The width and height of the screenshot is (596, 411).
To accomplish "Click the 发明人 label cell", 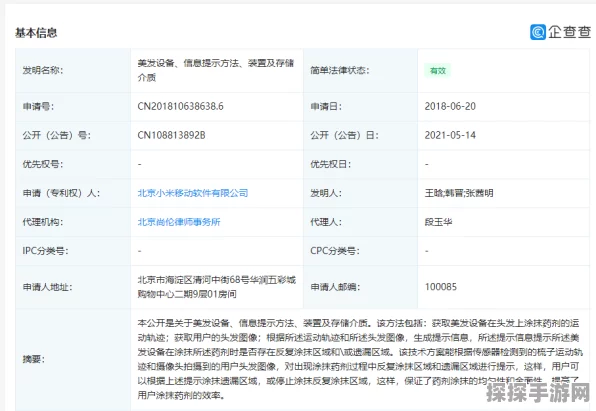I will (360, 193).
